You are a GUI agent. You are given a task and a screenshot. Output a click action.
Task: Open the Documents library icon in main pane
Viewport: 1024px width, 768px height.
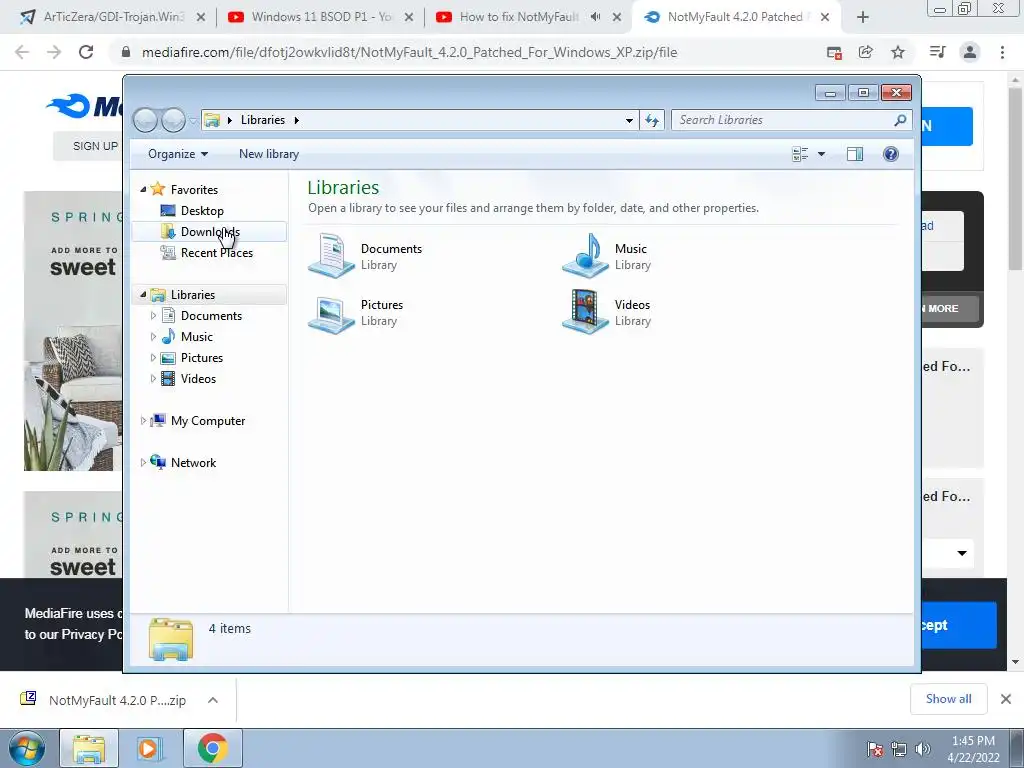[332, 256]
